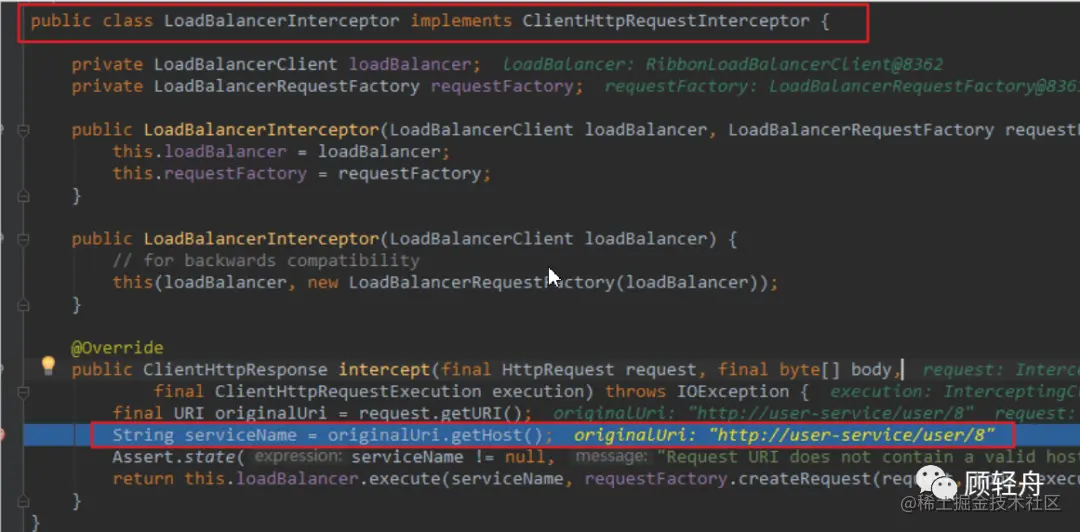Collapse the two-argument LoadBalancerInterceptor constructor fold marker

click(23, 130)
